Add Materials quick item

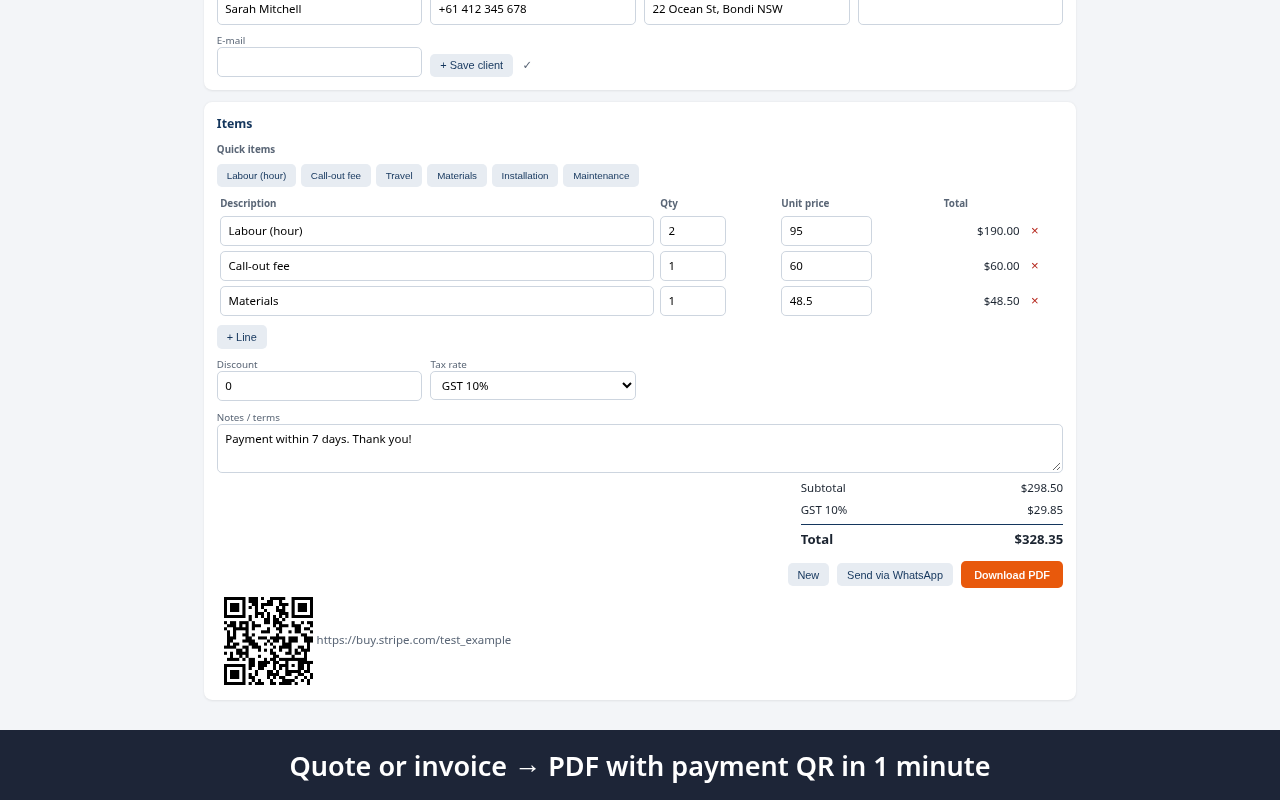(x=457, y=176)
